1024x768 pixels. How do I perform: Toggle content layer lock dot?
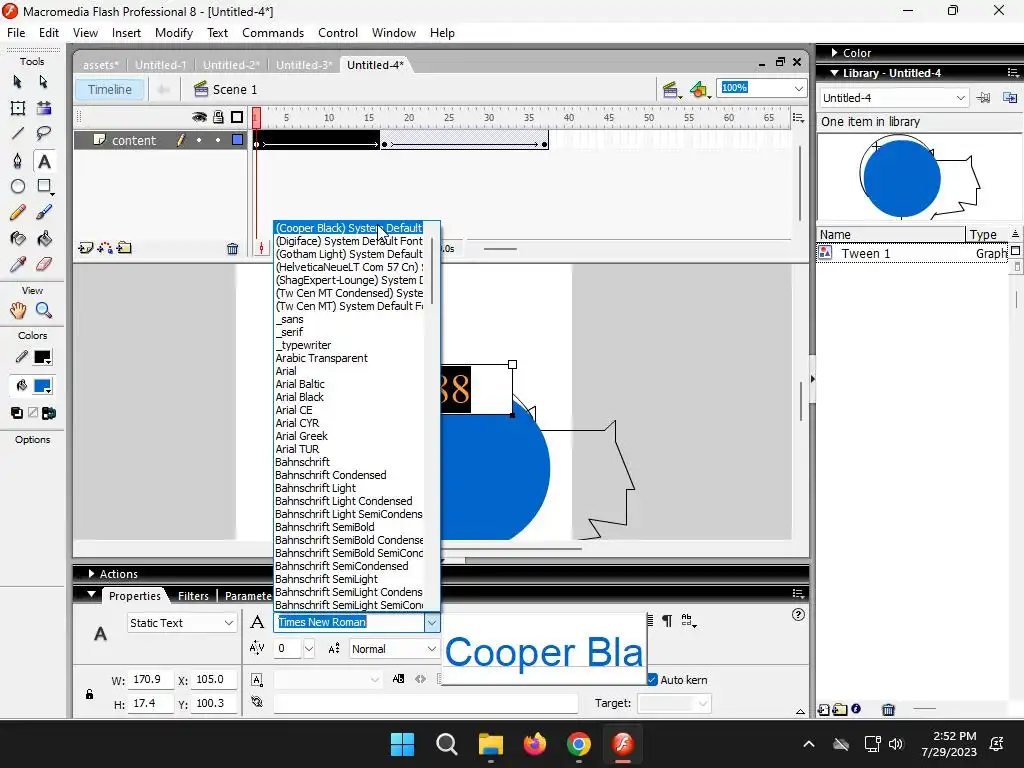218,140
